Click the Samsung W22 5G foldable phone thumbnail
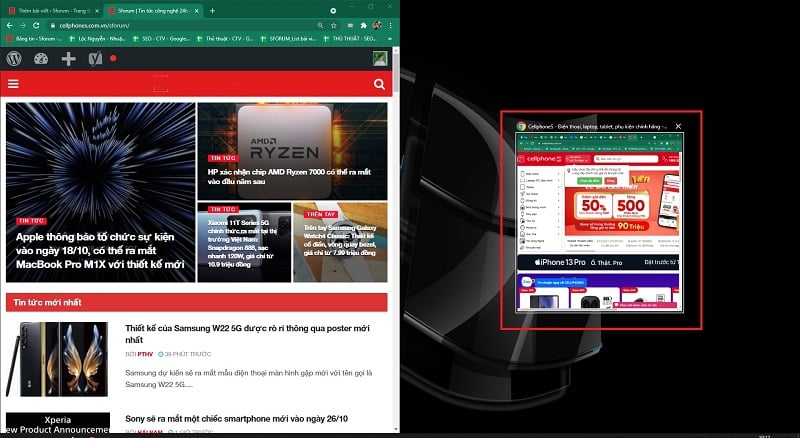Screen dimensions: 800x438 pos(57,359)
